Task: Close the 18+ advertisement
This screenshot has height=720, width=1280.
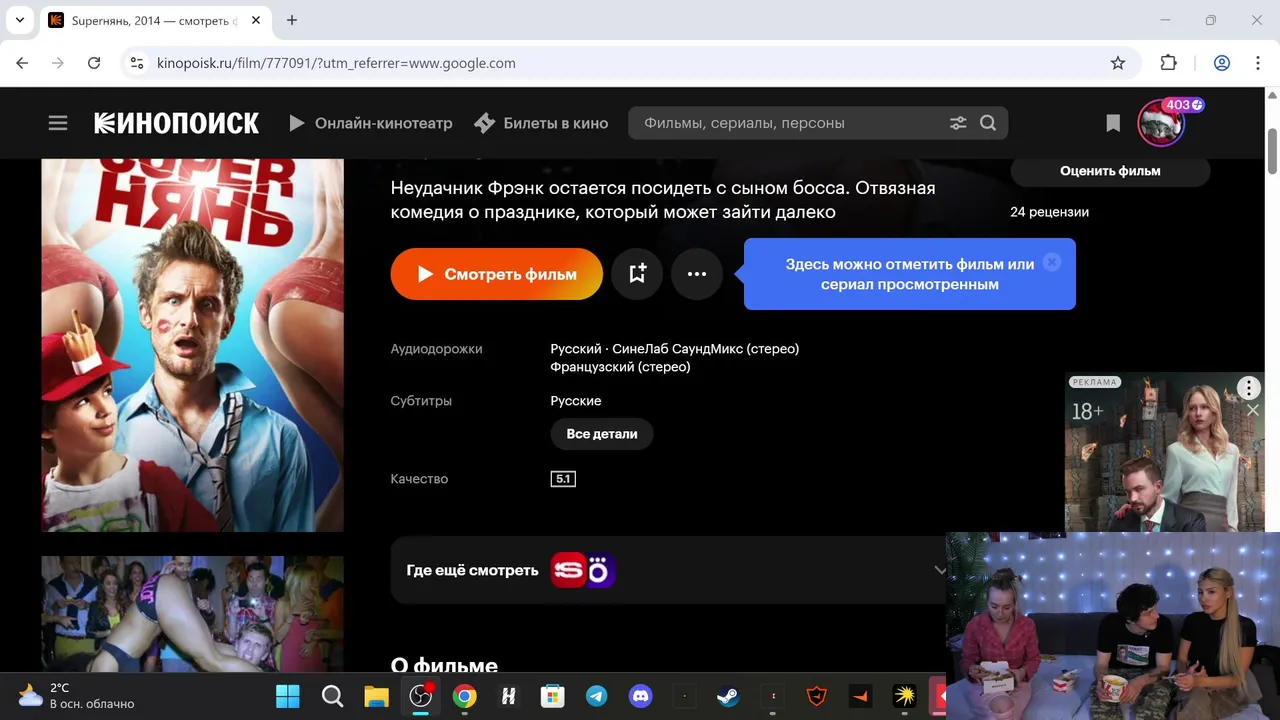Action: pos(1253,410)
